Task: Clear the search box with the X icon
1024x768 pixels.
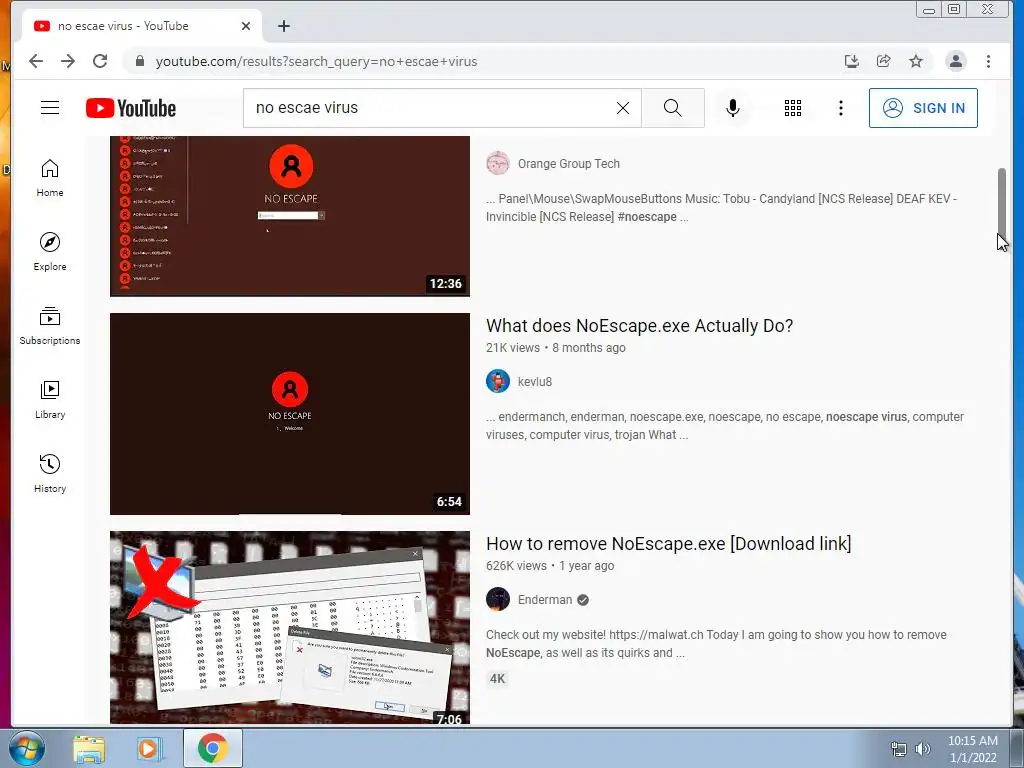Action: (x=623, y=108)
